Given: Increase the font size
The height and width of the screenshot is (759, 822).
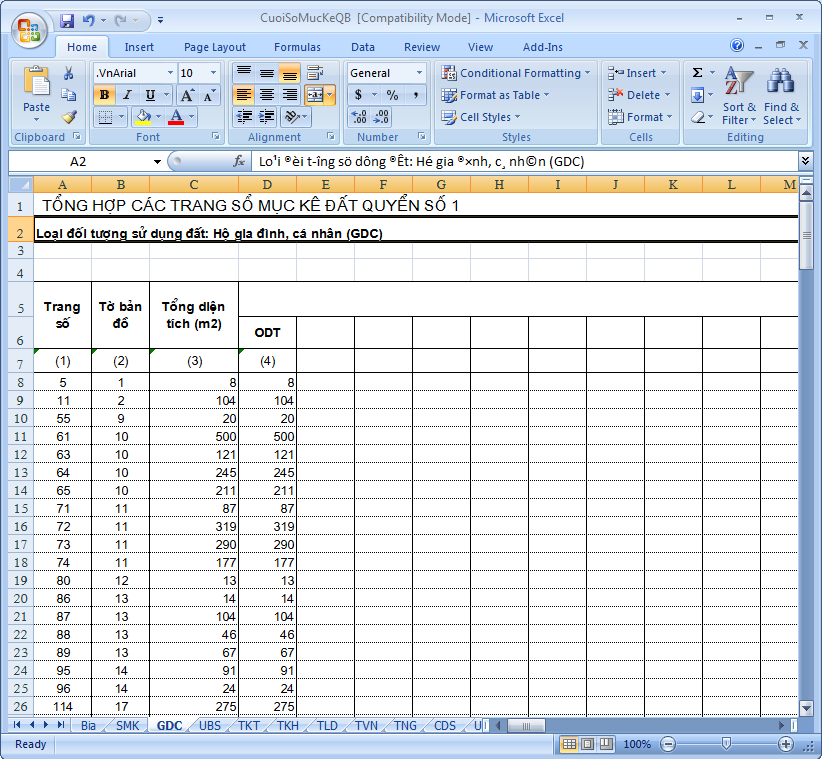Looking at the screenshot, I should coord(187,95).
